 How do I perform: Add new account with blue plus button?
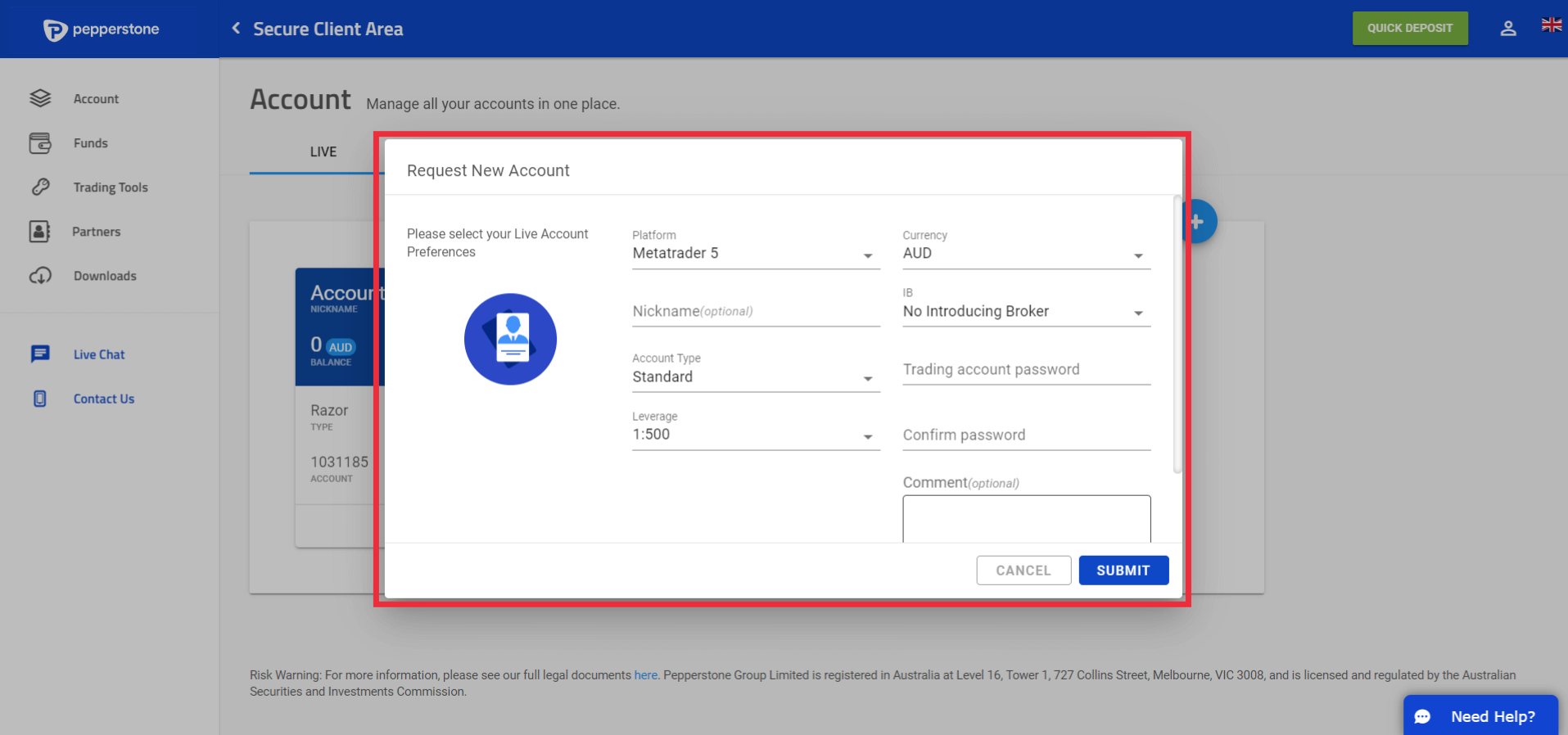pos(1198,222)
